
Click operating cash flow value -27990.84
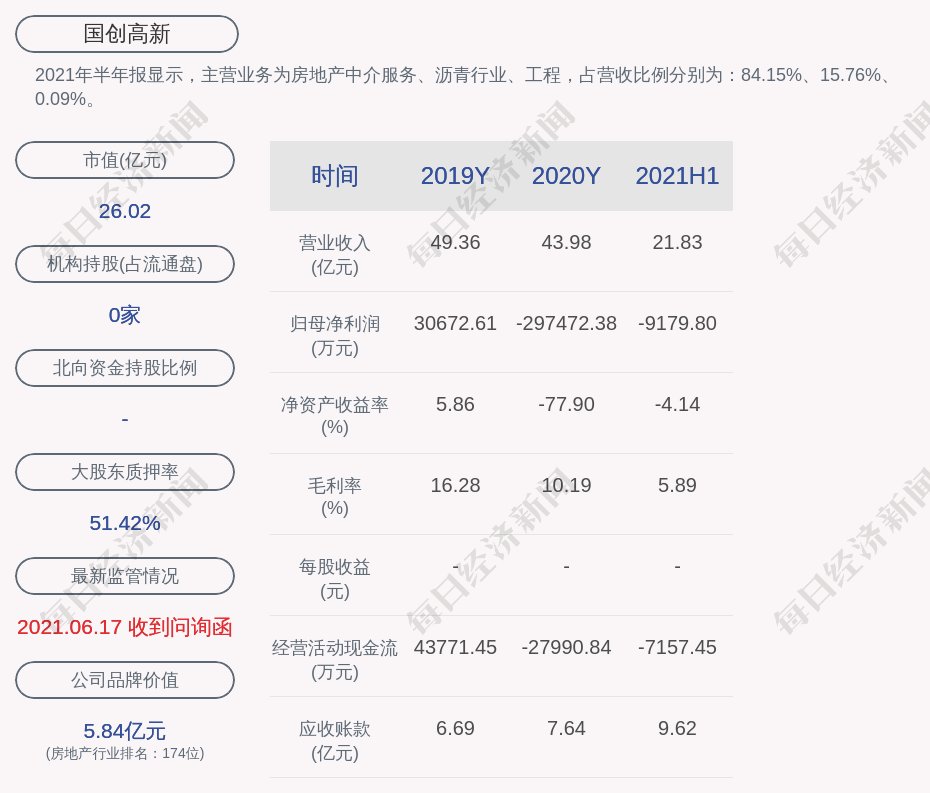coord(566,647)
